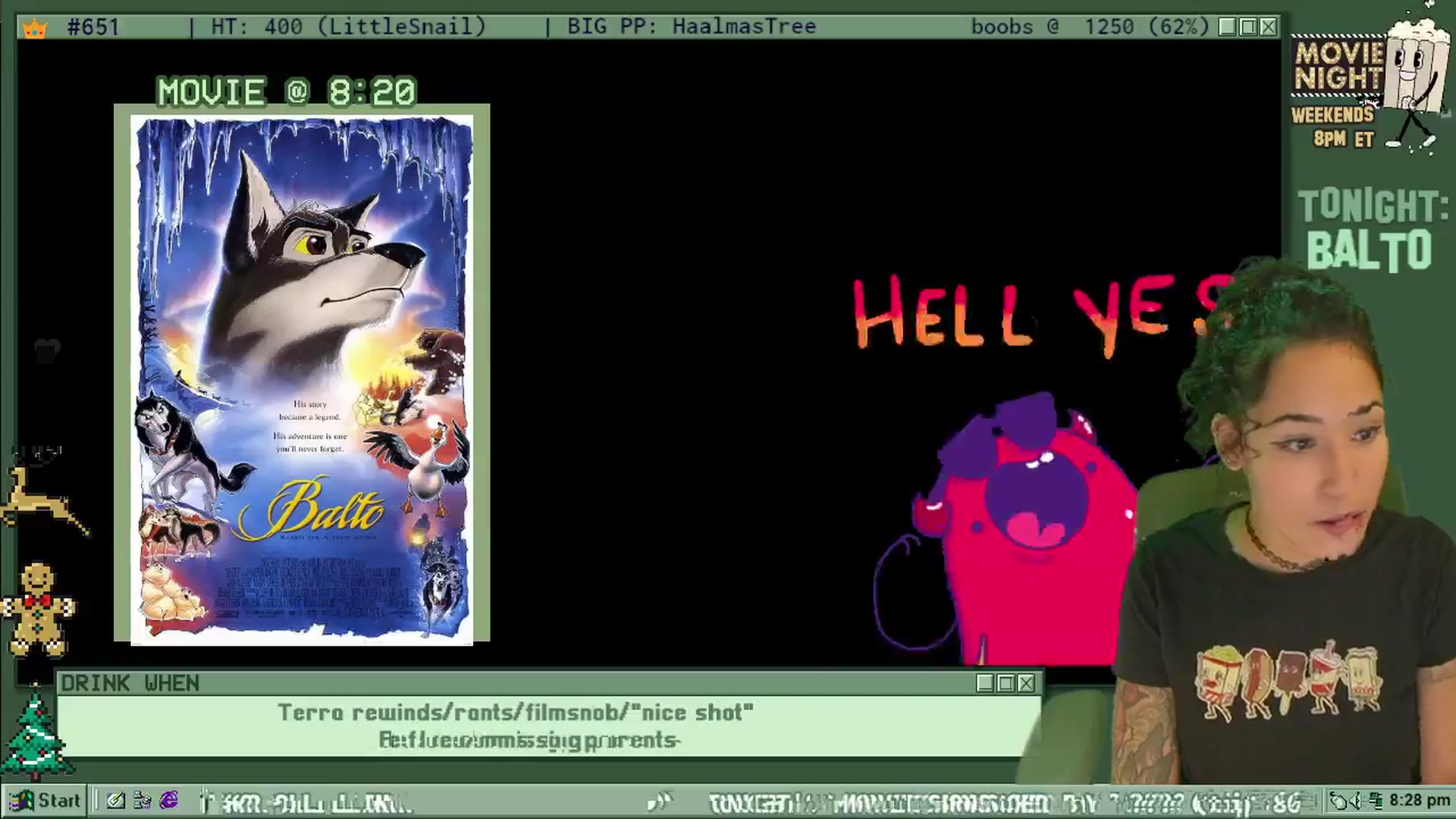Click the Balto movie poster
Viewport: 1456px width, 819px height.
tap(302, 380)
